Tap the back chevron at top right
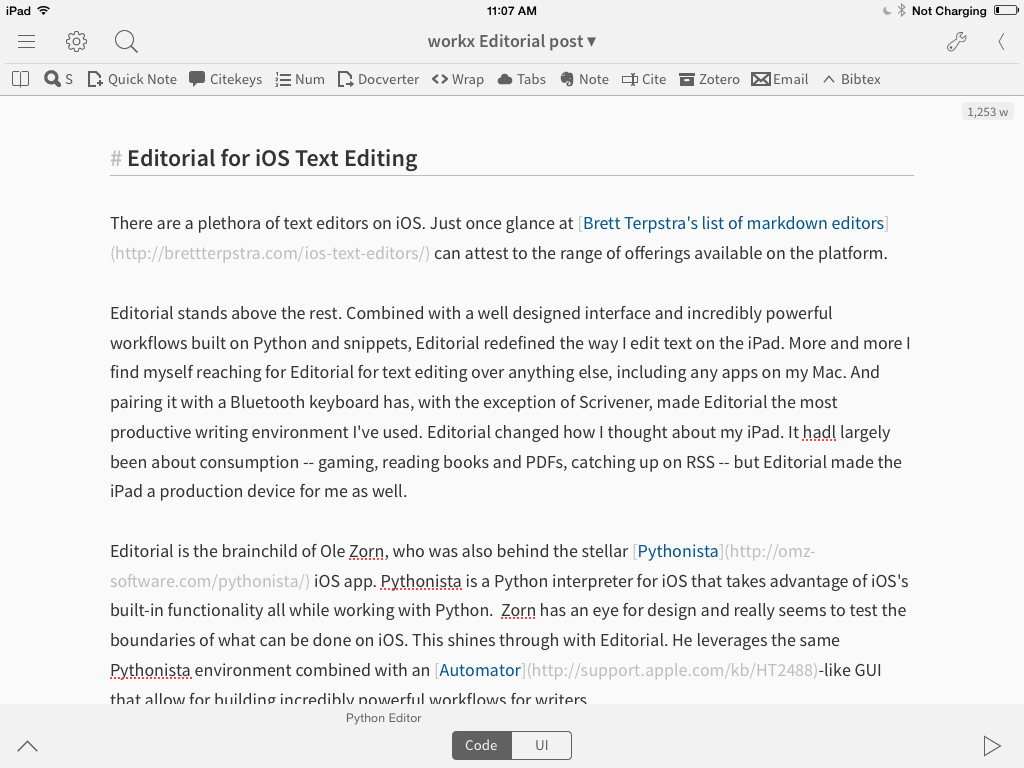This screenshot has width=1024, height=768. 1001,42
